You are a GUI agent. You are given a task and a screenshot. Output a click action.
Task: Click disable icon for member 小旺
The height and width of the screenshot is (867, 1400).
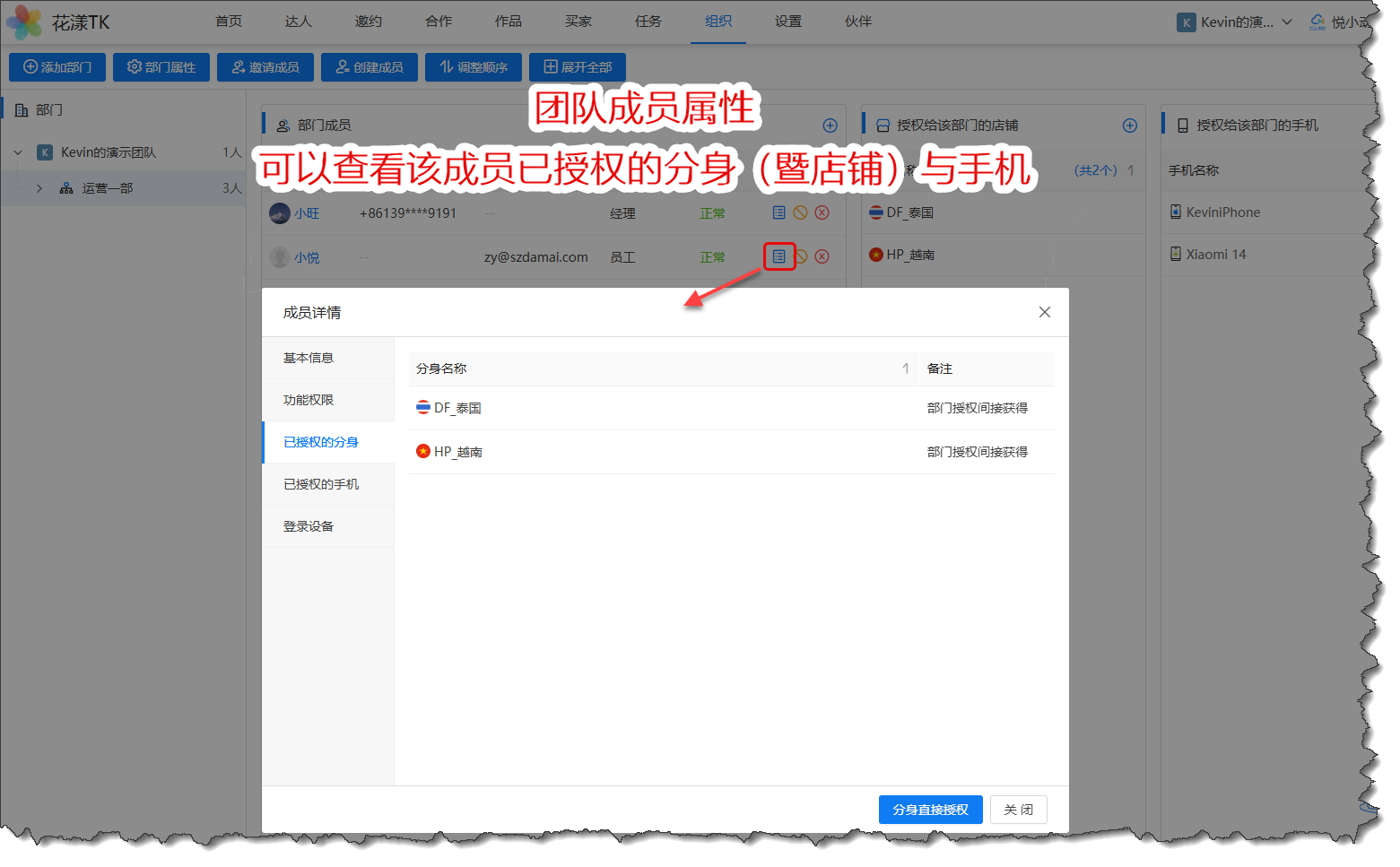[x=800, y=212]
